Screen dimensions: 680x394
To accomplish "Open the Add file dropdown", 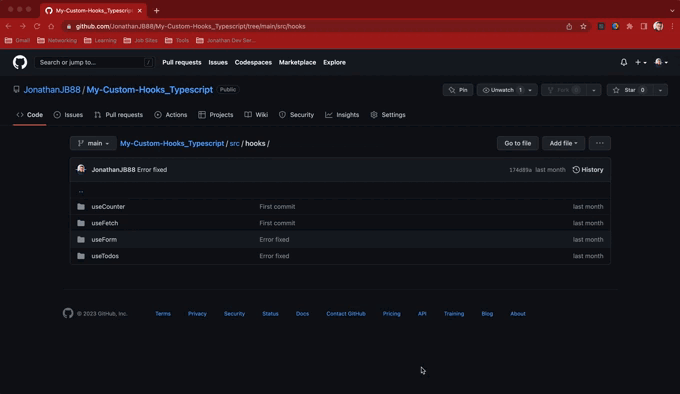I will (563, 143).
